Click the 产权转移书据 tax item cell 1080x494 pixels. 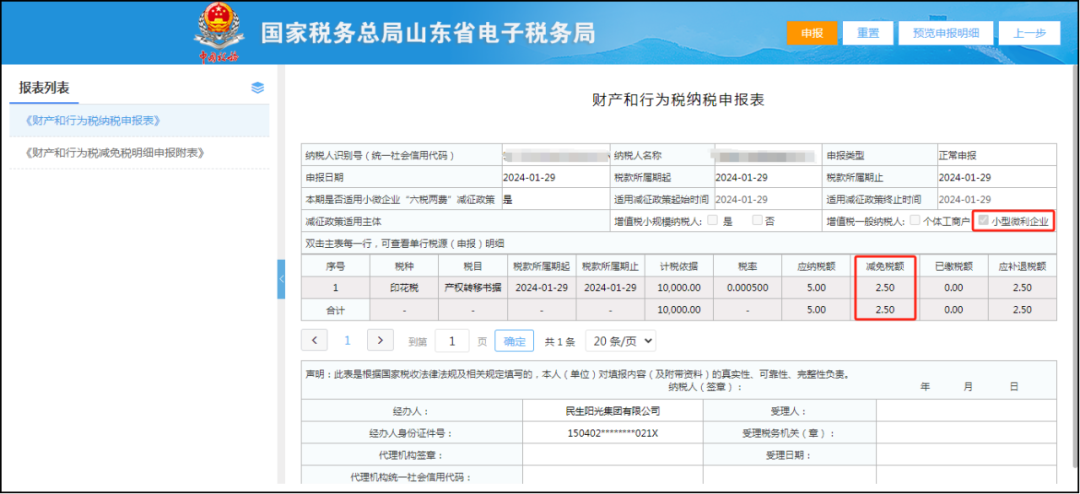(x=472, y=288)
